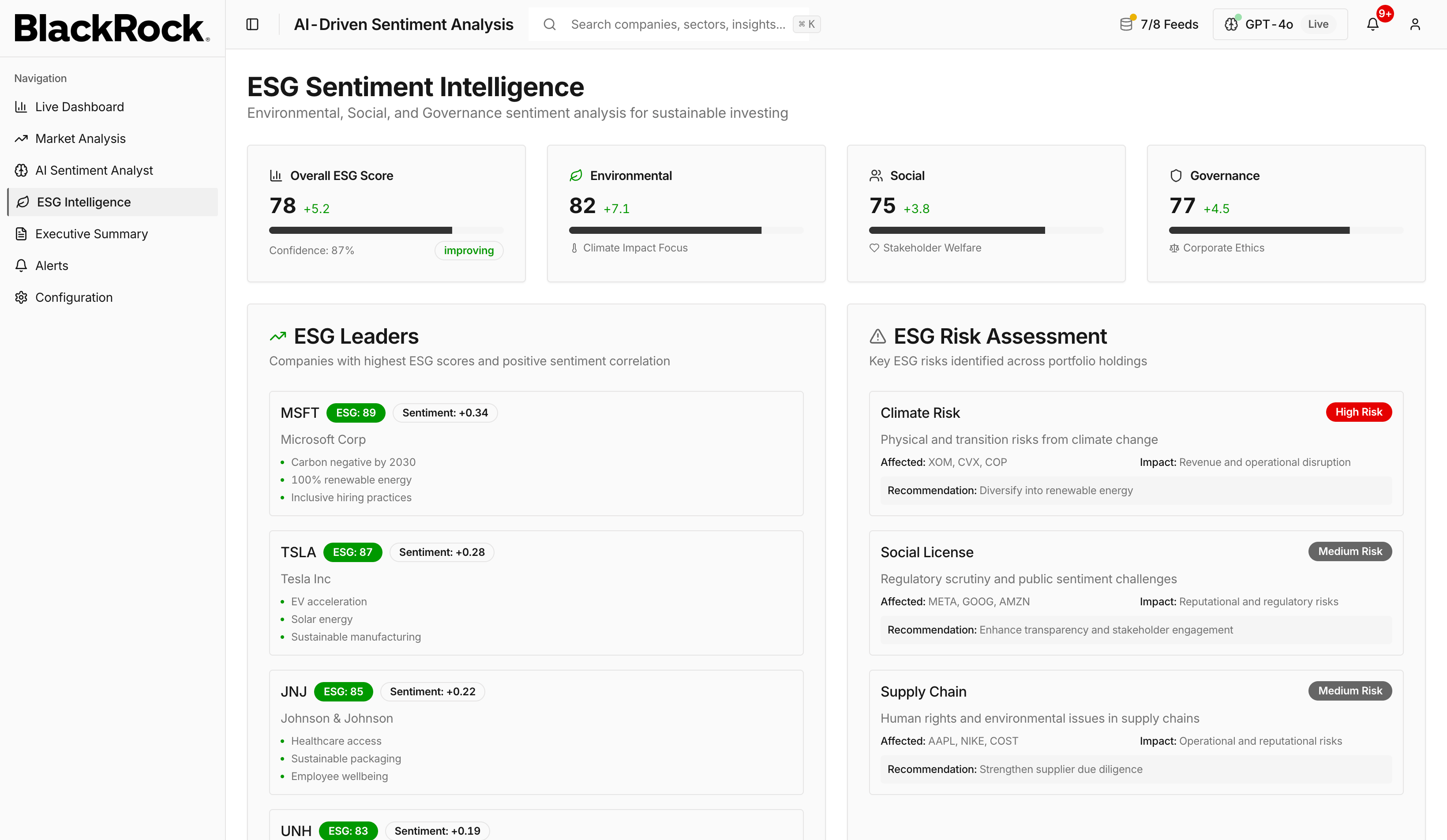Click the ESG: 85 badge for JNJ
Image resolution: width=1447 pixels, height=840 pixels.
[343, 692]
